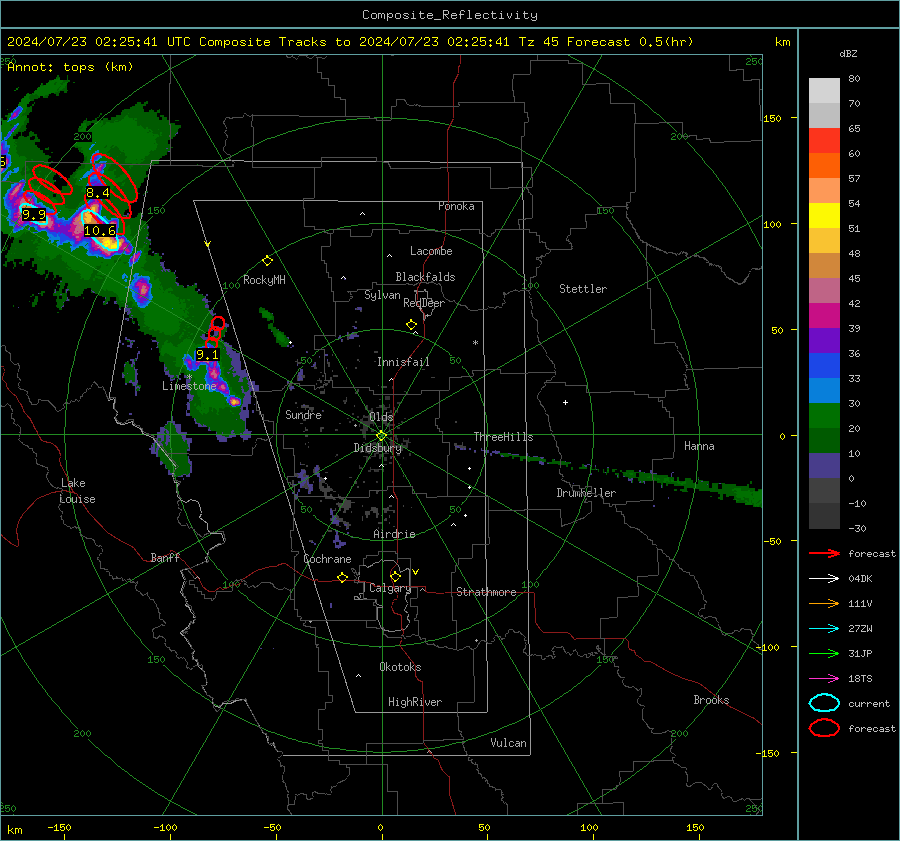Pick the bright green swatch between 30 and 20 dBZ
Image resolution: width=900 pixels, height=841 pixels.
[824, 416]
